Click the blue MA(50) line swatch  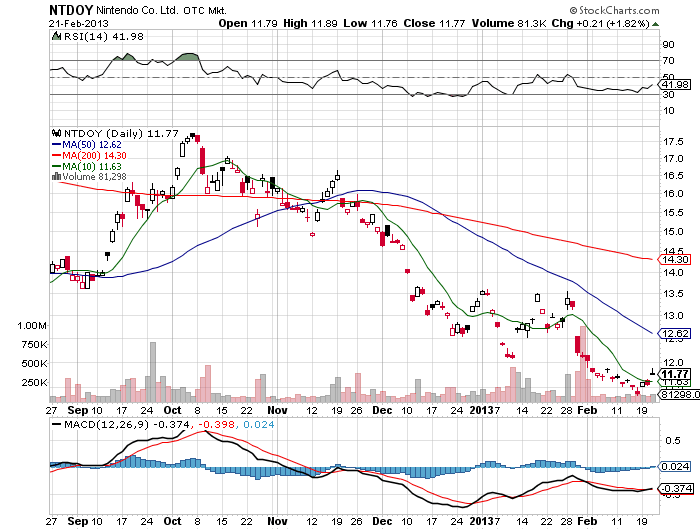click(56, 145)
